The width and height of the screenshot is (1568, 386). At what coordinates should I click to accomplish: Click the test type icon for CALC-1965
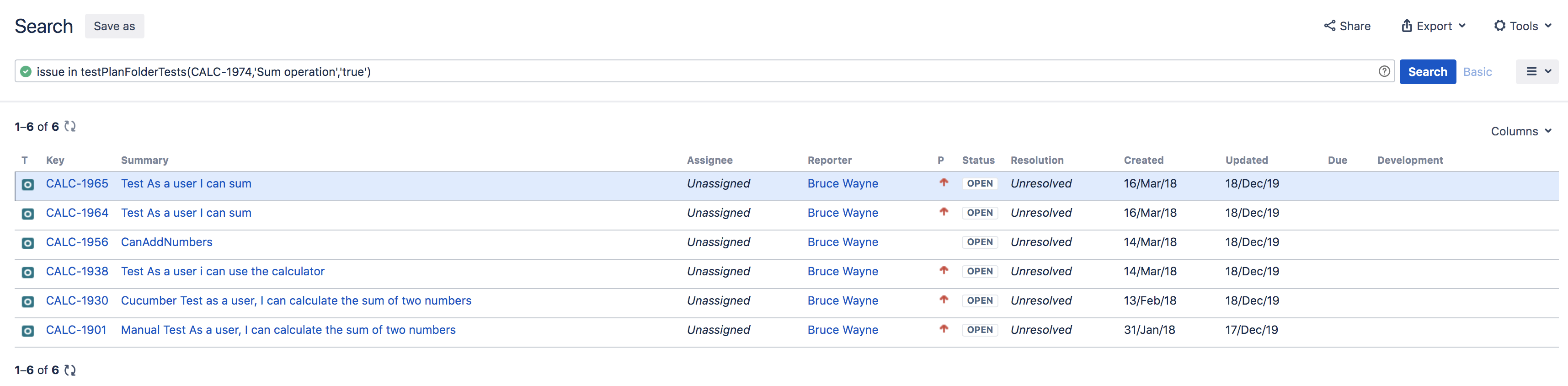(x=28, y=184)
